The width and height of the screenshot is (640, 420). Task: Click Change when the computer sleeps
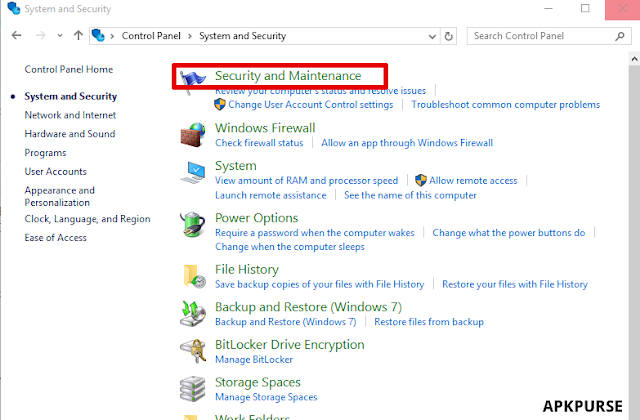290,247
